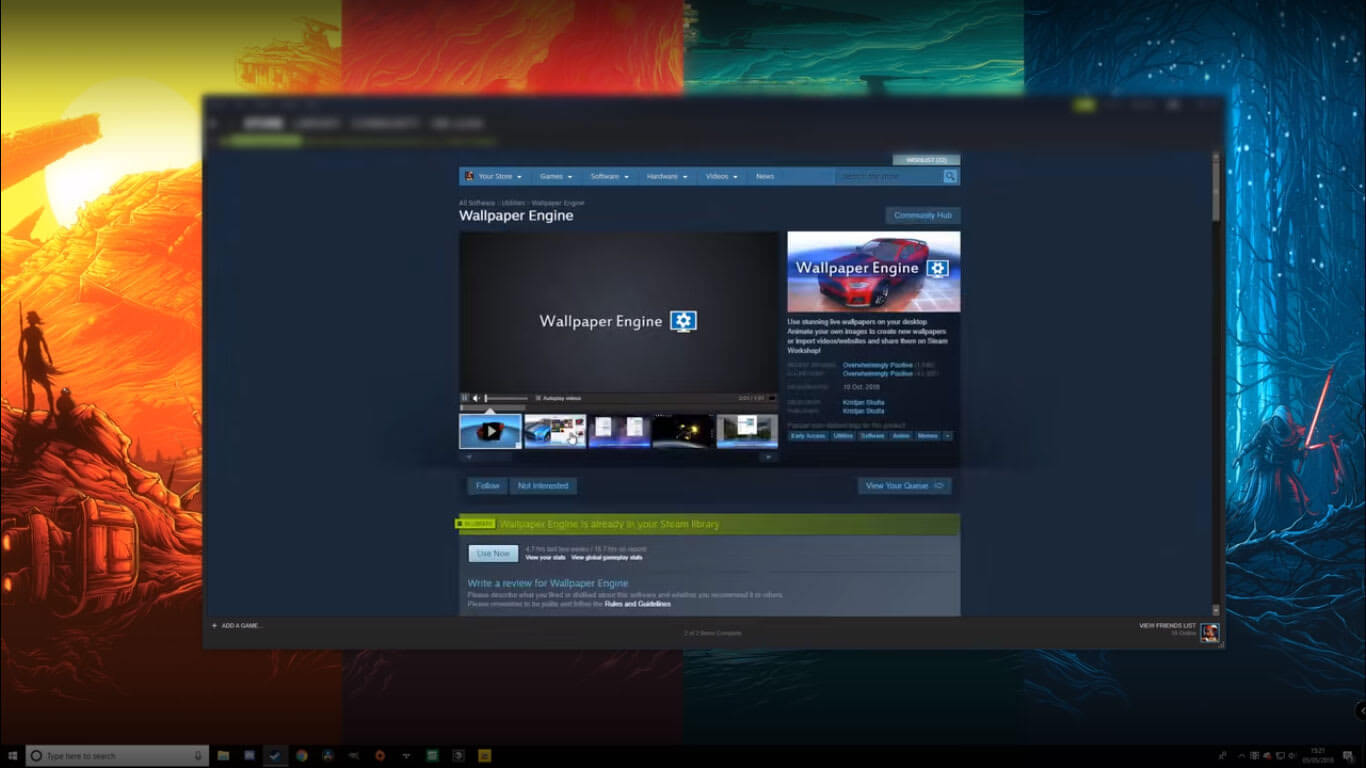Mute the trailer using the speaker icon
Image resolution: width=1366 pixels, height=768 pixels.
click(476, 397)
